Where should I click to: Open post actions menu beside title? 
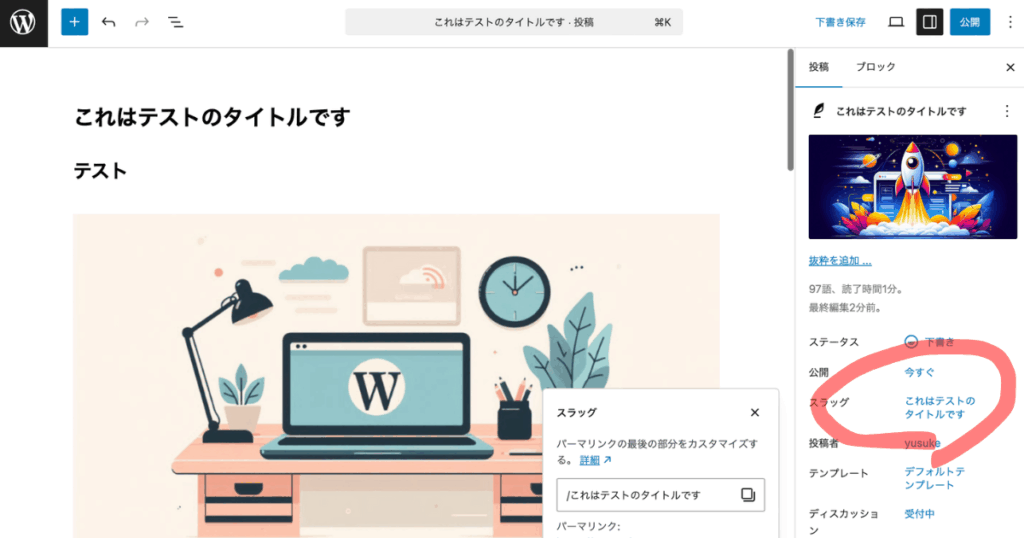click(1007, 111)
